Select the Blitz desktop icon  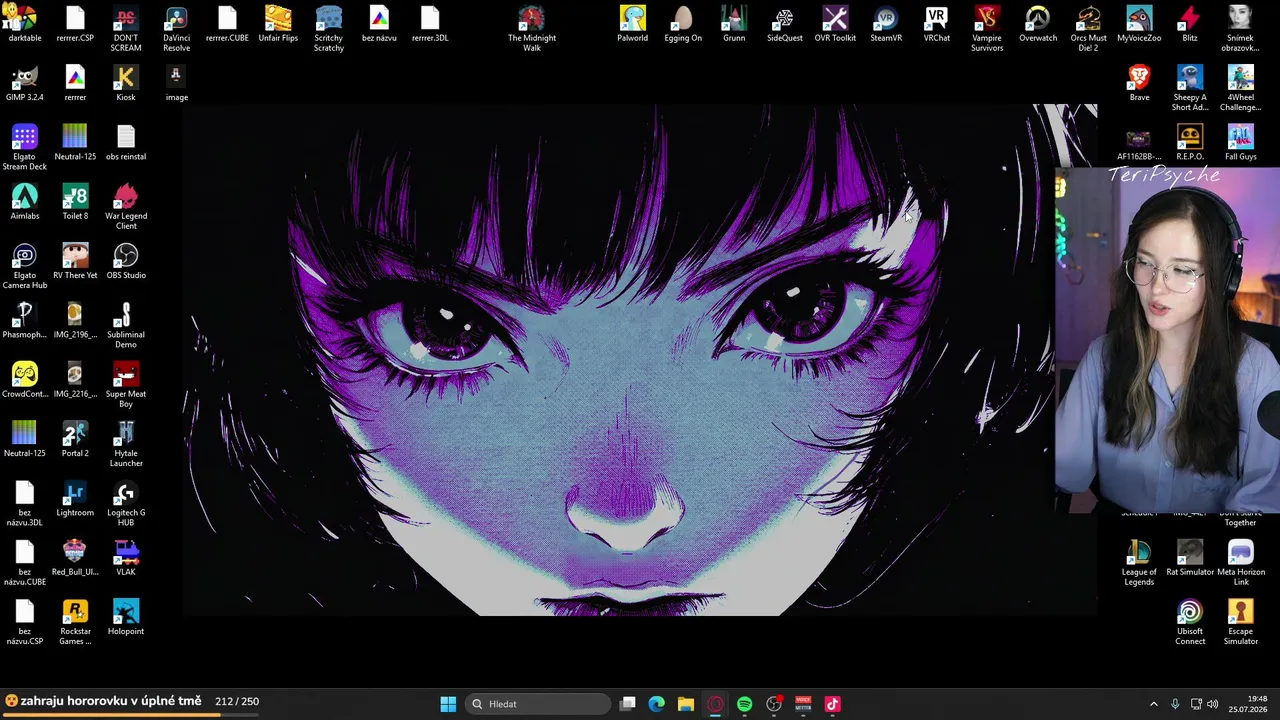click(x=1190, y=25)
